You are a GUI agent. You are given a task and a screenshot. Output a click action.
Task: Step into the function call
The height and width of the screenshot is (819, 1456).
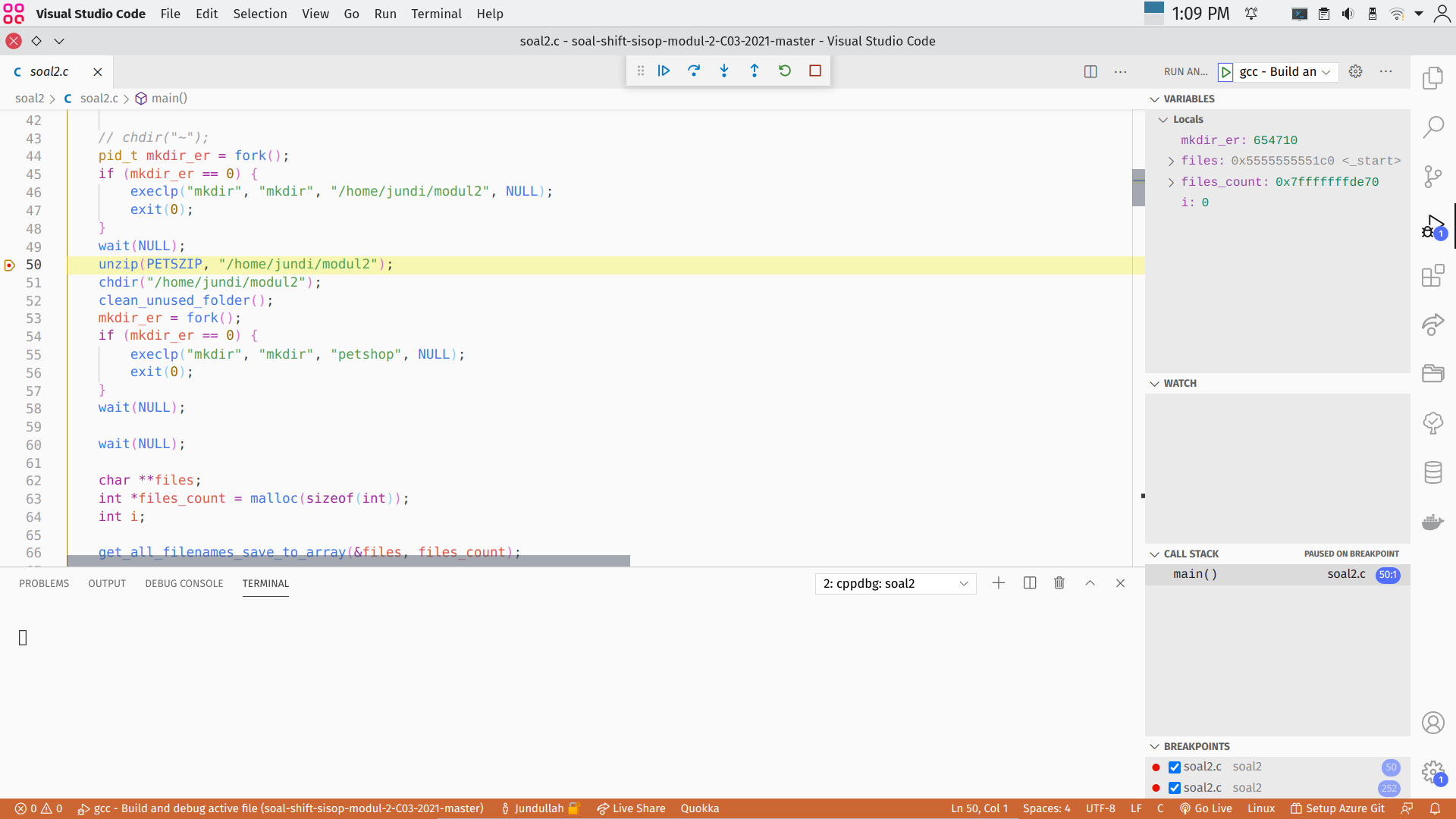click(x=724, y=71)
